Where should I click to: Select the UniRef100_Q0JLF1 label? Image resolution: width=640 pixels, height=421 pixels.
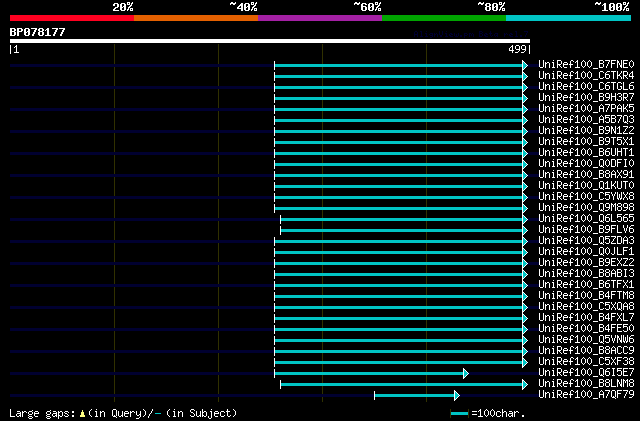pos(586,252)
